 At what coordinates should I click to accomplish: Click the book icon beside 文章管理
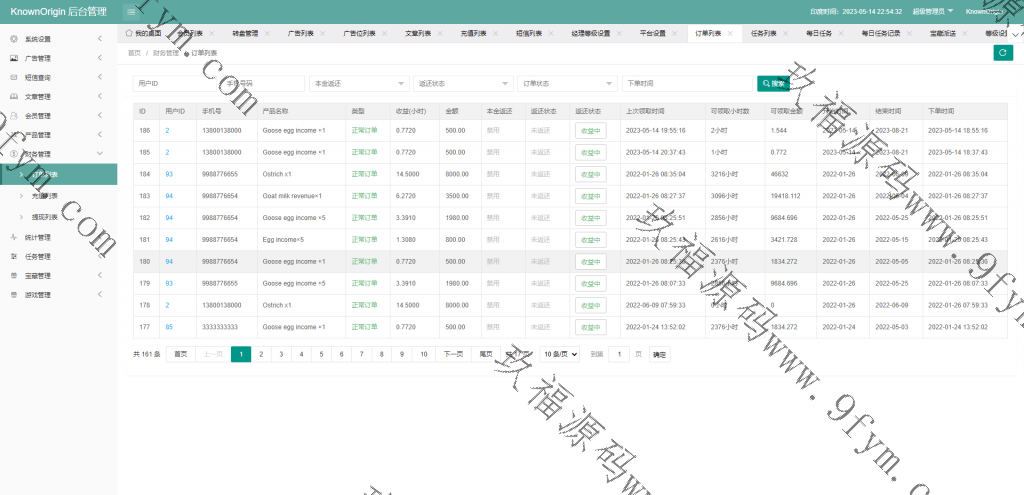tap(13, 97)
